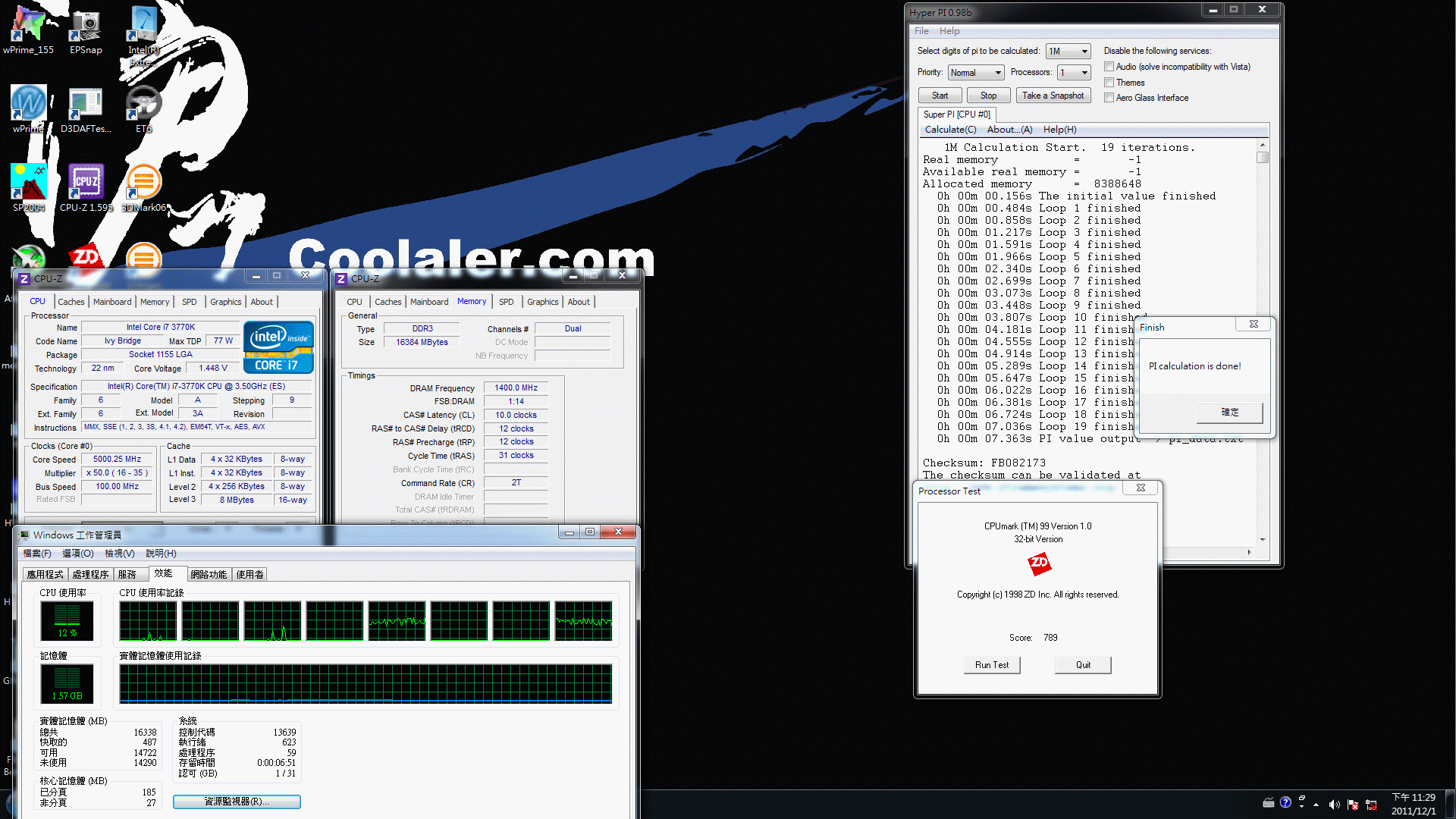Click the Stop button in Hyper PI
Image resolution: width=1456 pixels, height=819 pixels.
(x=988, y=96)
